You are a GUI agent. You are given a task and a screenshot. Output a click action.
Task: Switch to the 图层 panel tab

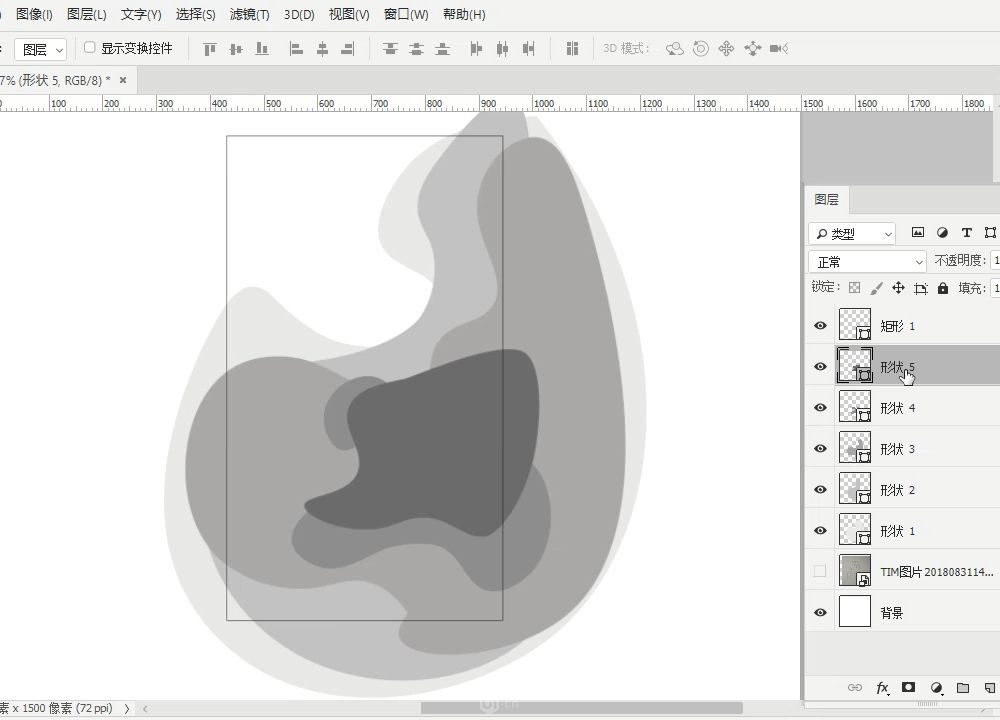827,200
